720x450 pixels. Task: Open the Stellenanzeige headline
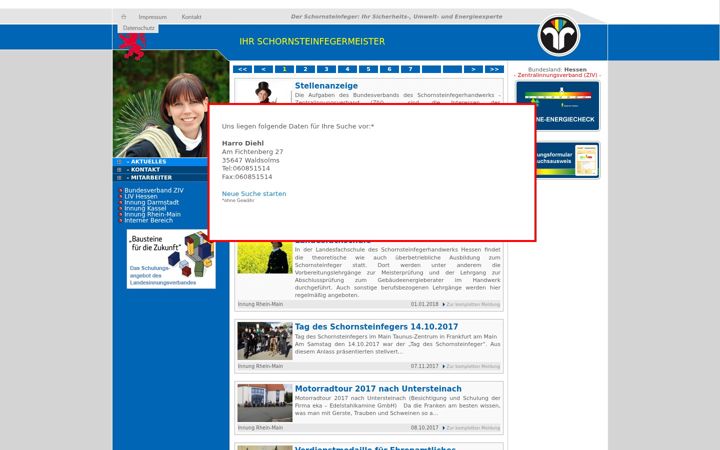point(326,86)
